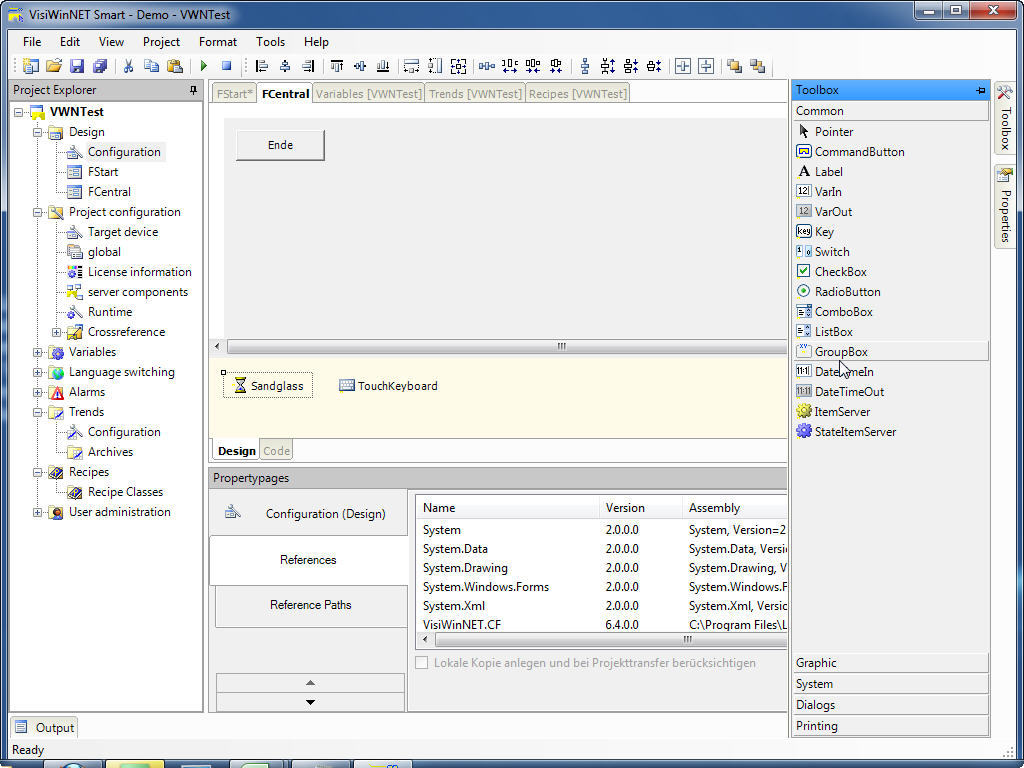Click the Save All toolbar icon

coord(100,64)
